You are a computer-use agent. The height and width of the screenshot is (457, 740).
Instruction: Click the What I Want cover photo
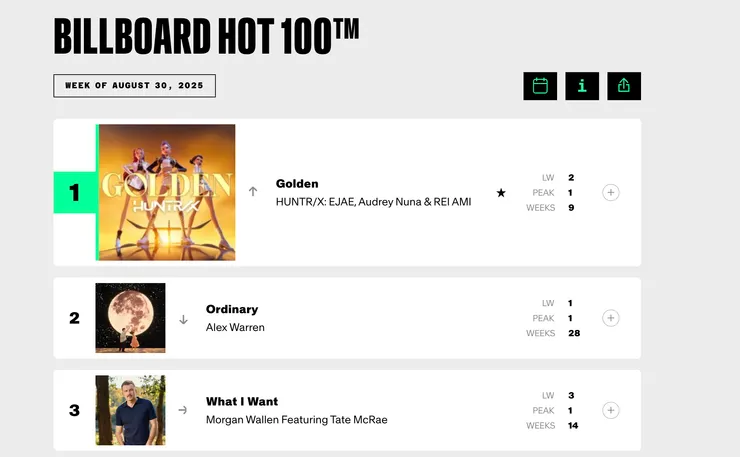coord(130,410)
